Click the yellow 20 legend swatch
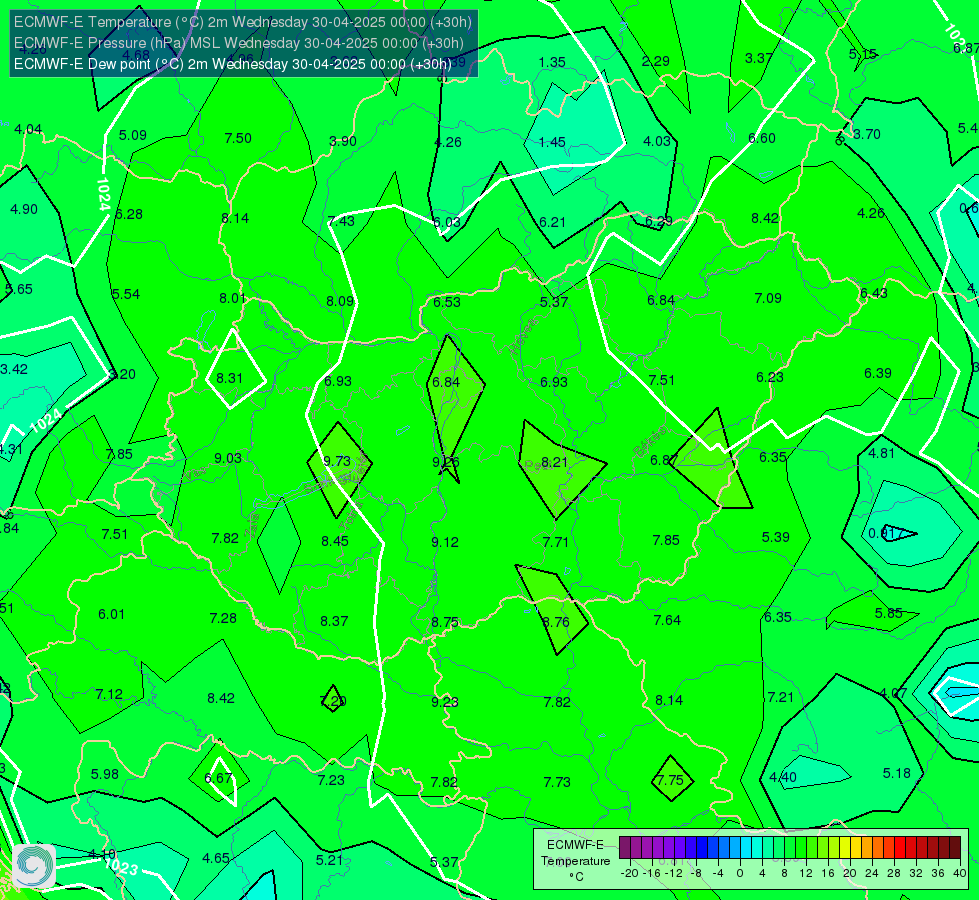Screen dimensions: 979x900 pos(845,848)
